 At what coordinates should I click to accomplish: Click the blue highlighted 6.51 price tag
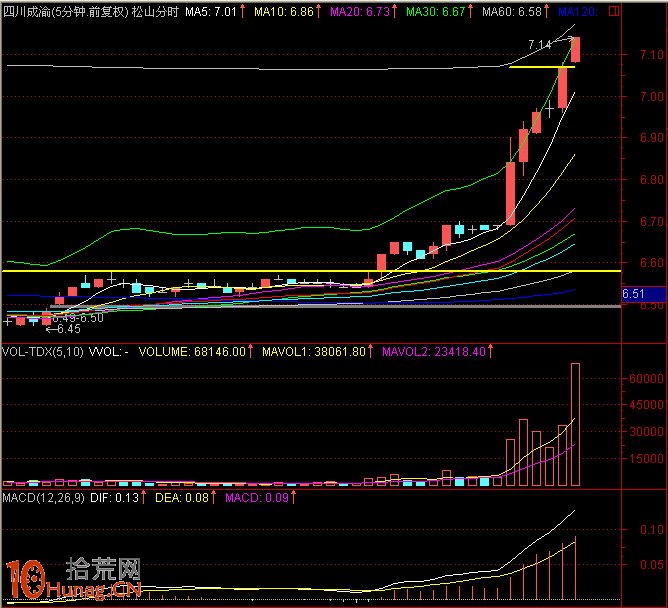(644, 294)
